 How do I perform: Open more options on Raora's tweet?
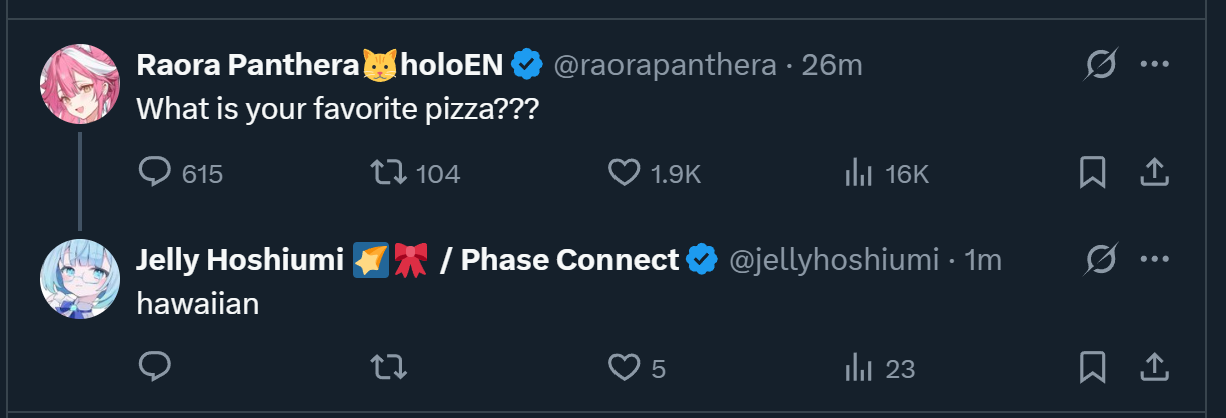1154,66
